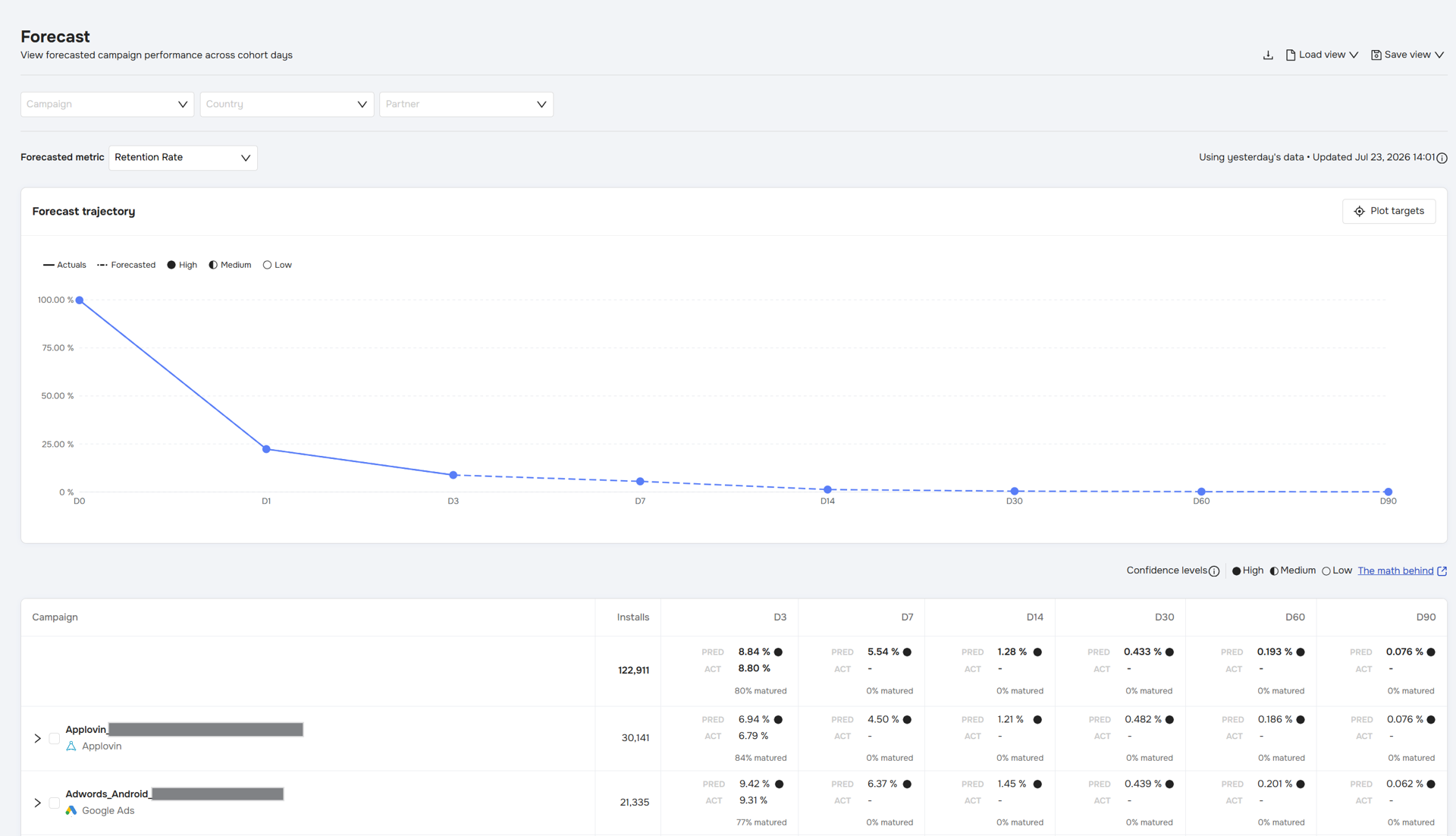Click the Confidence levels info icon
Viewport: 1456px width, 836px height.
coord(1214,571)
